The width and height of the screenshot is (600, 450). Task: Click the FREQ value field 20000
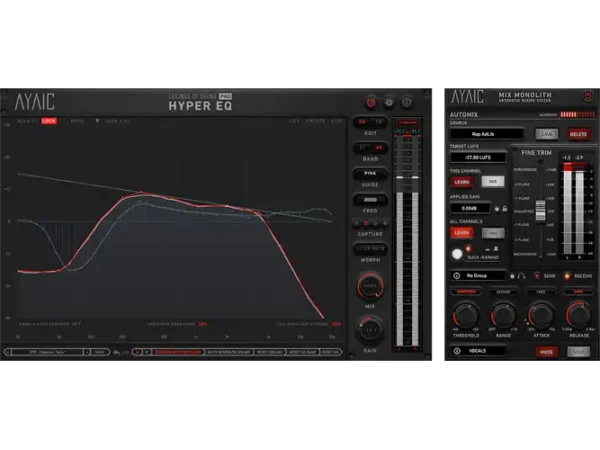tap(370, 200)
